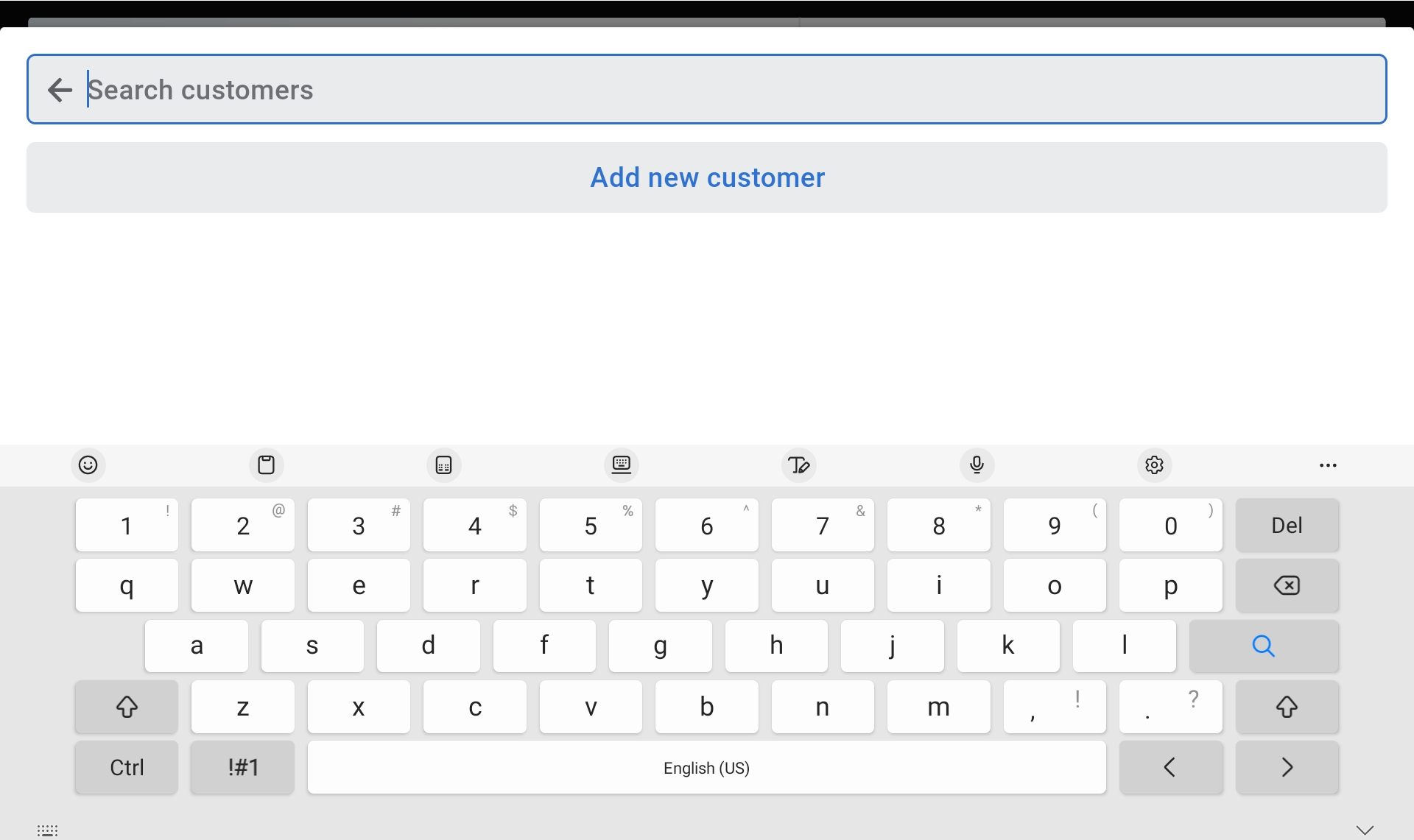Open the keyboard clipboard
1414x840 pixels.
[266, 465]
